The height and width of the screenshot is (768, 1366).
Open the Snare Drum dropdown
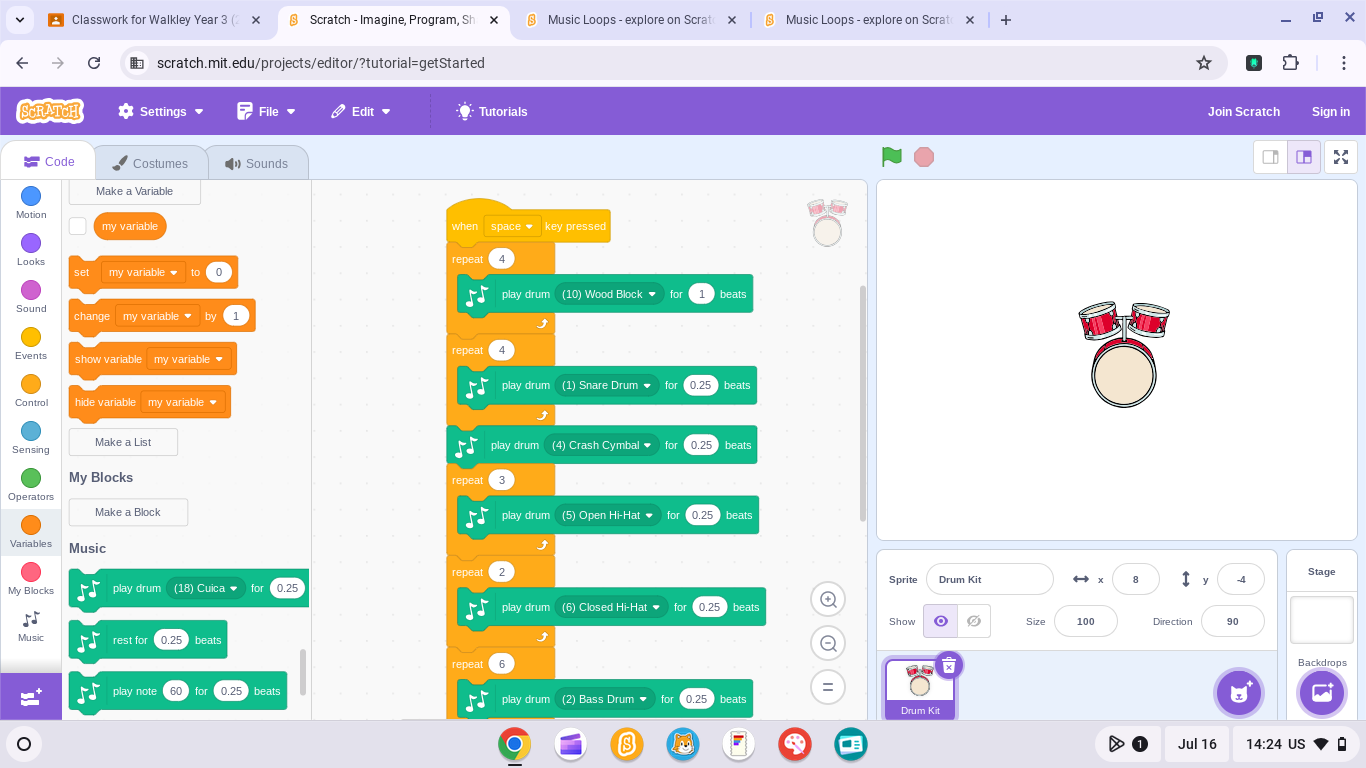point(606,385)
